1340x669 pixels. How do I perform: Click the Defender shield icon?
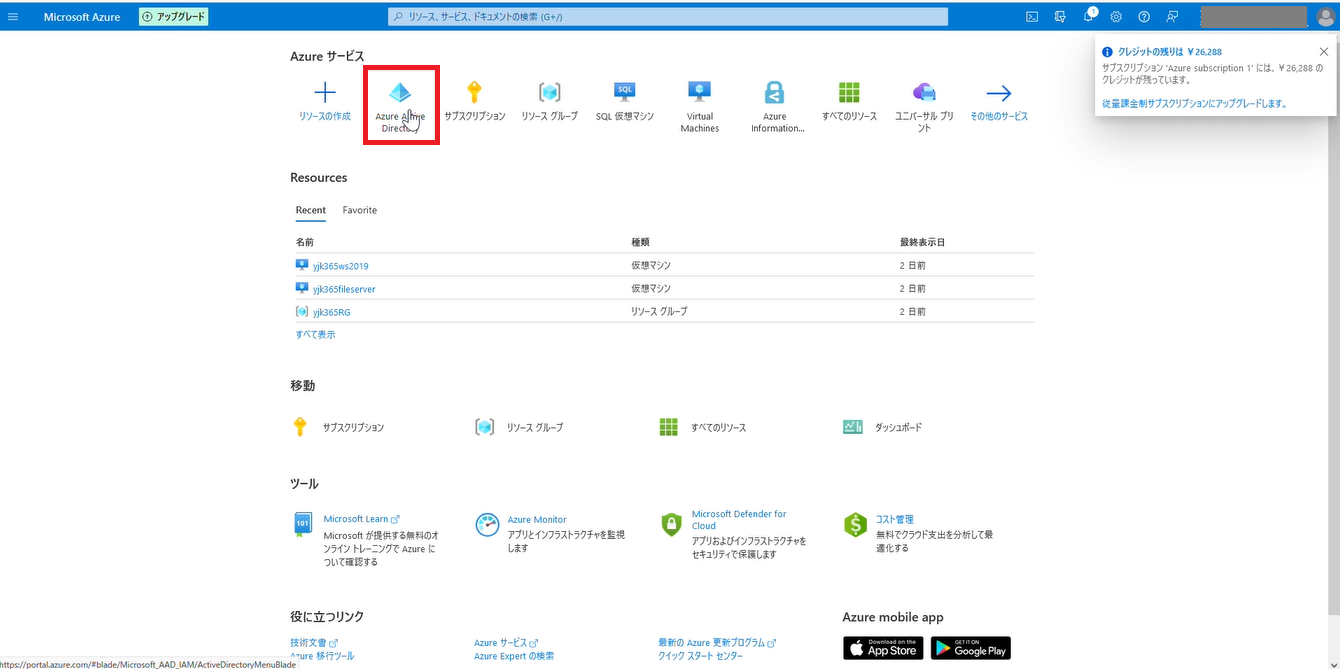[x=671, y=524]
